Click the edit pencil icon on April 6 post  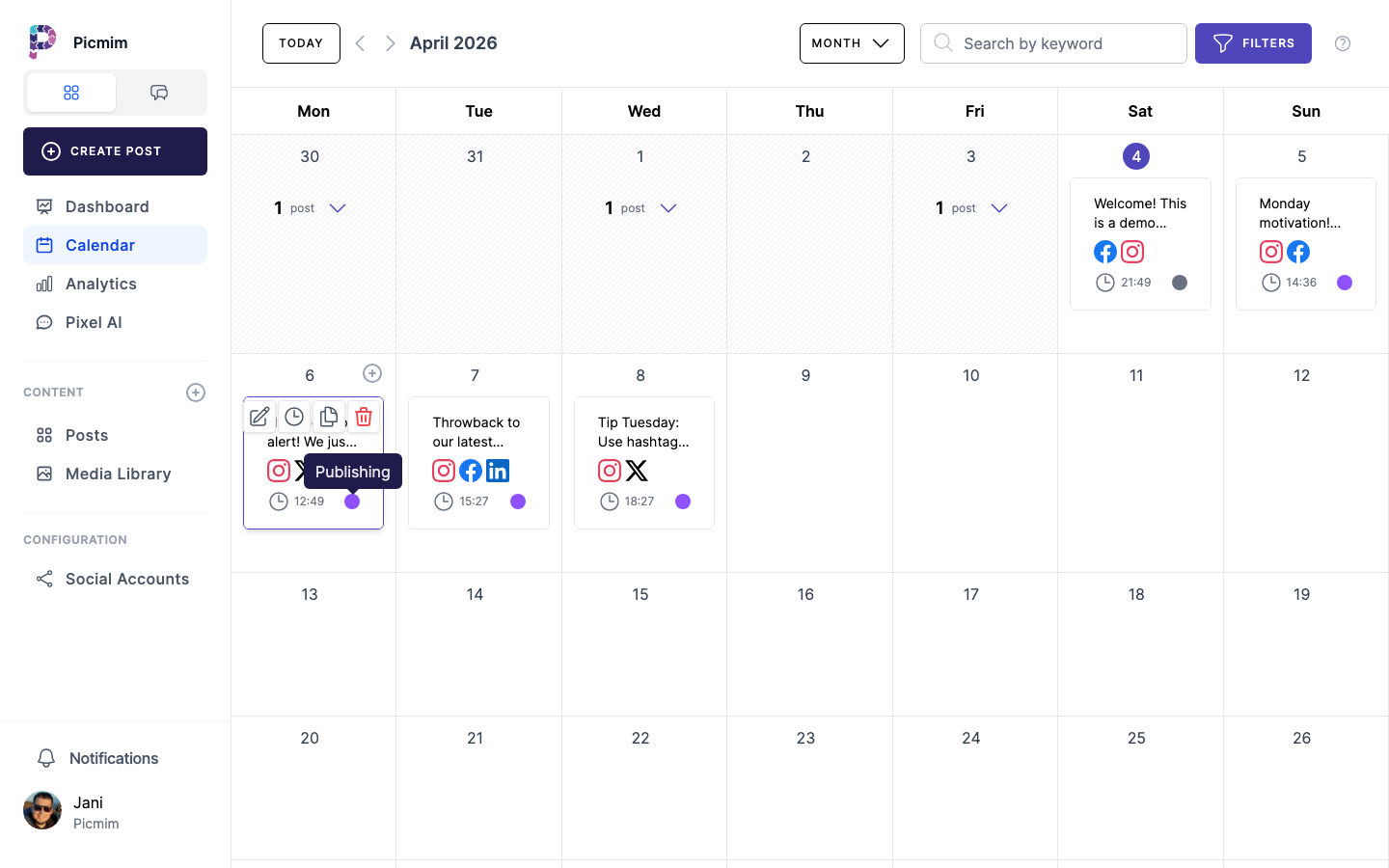pos(259,417)
